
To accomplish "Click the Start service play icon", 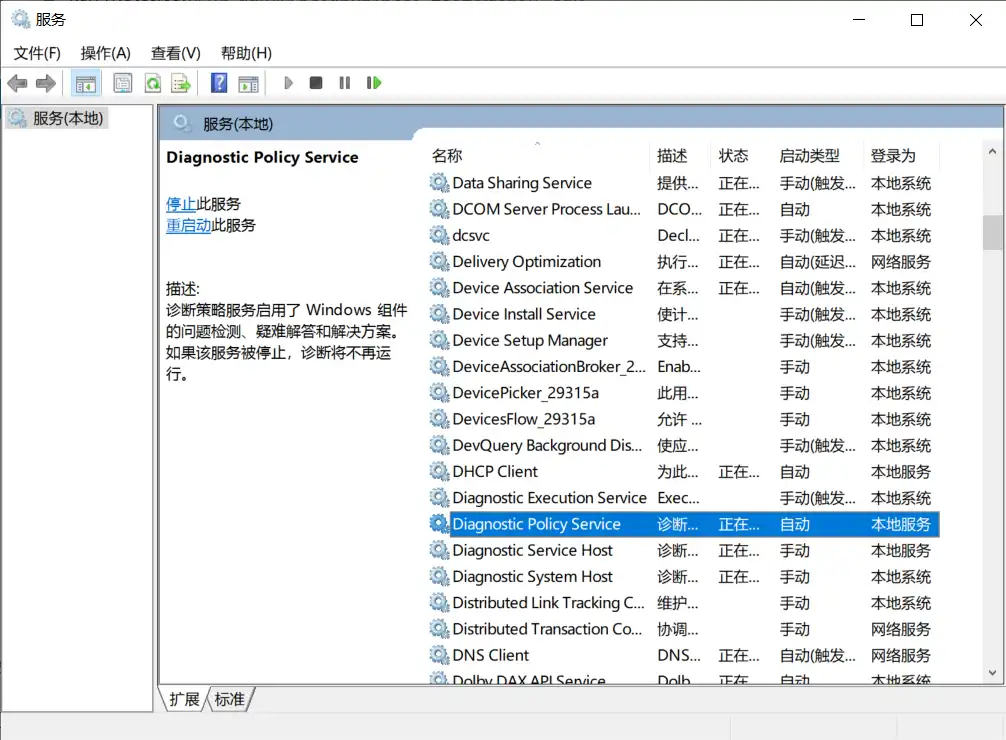I will (288, 83).
